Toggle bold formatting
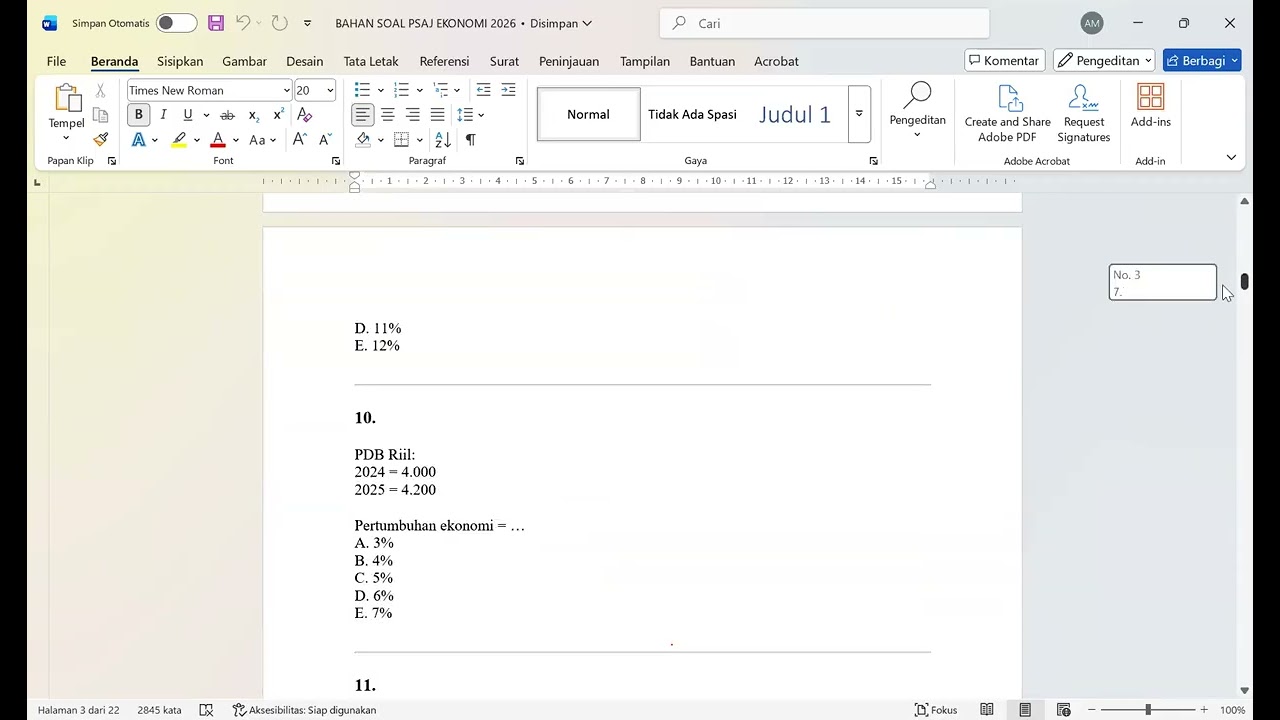This screenshot has width=1280, height=720. pos(139,115)
